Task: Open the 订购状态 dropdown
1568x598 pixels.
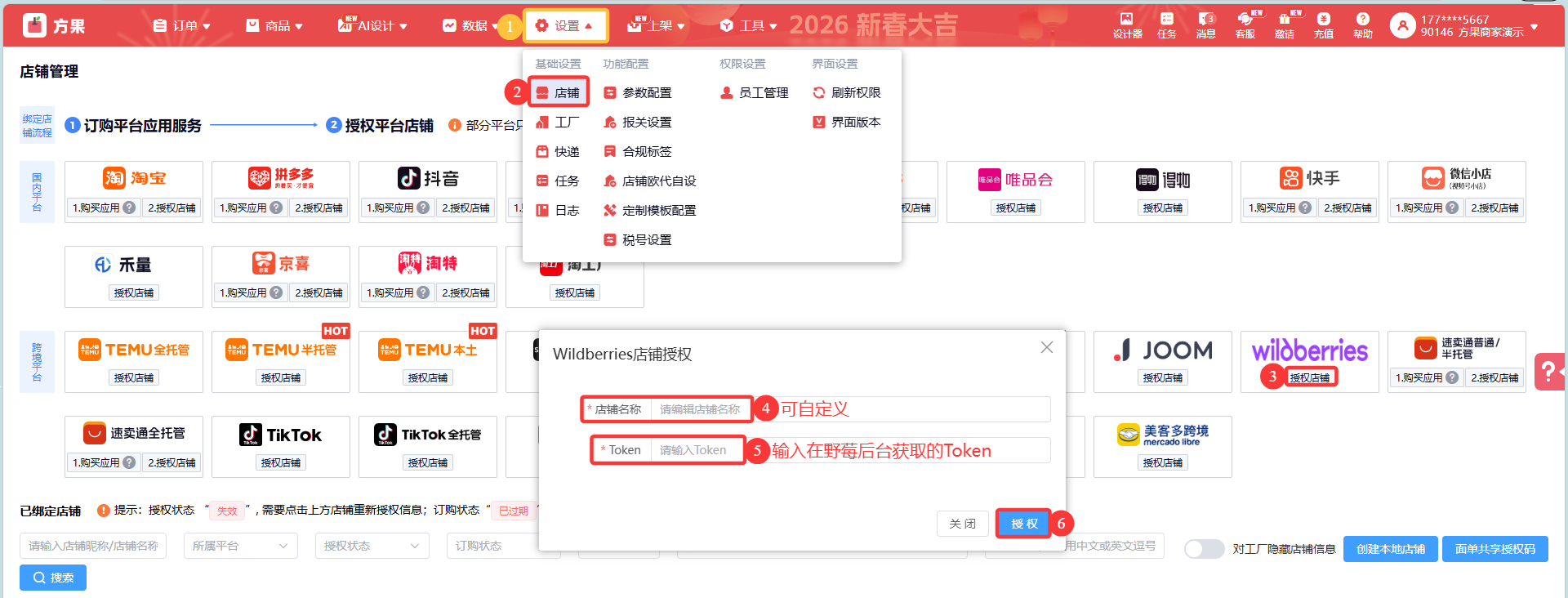Action: 503,546
